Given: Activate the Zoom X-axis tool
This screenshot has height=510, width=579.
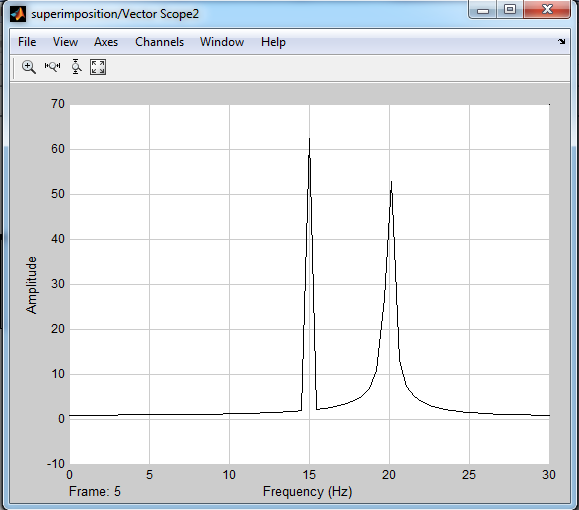Looking at the screenshot, I should click(52, 66).
